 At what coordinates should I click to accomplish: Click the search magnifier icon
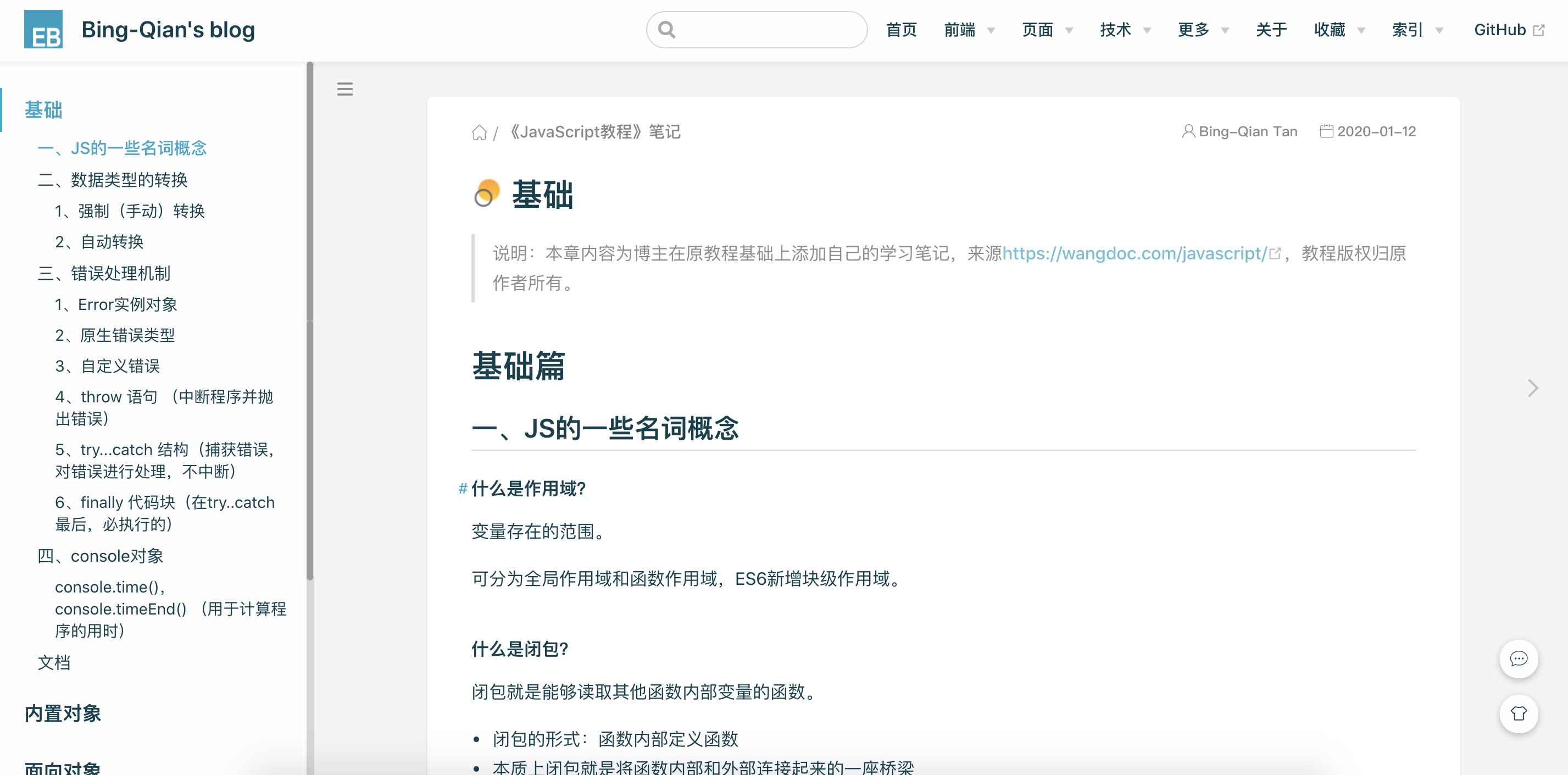point(666,29)
